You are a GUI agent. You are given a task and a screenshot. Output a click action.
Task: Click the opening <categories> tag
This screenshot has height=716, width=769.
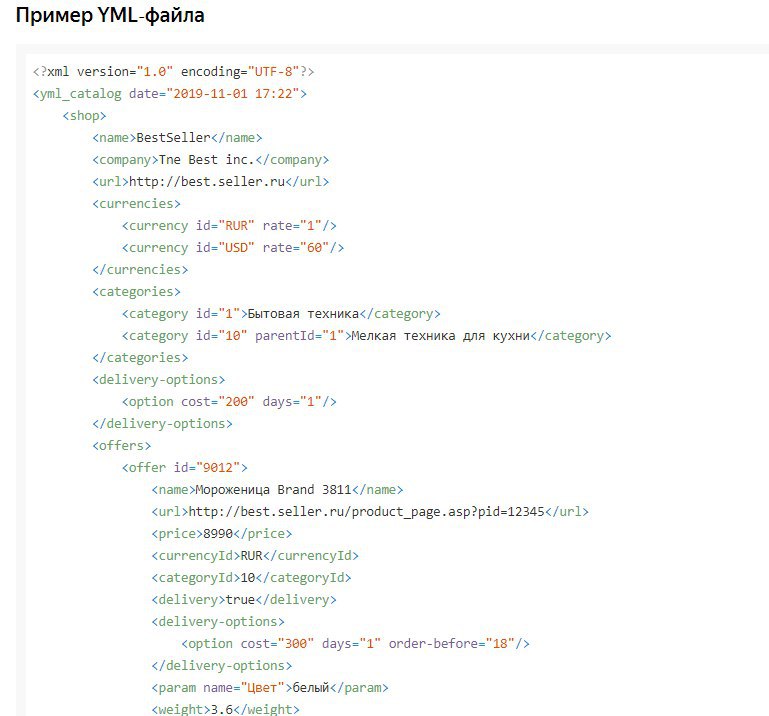click(136, 292)
